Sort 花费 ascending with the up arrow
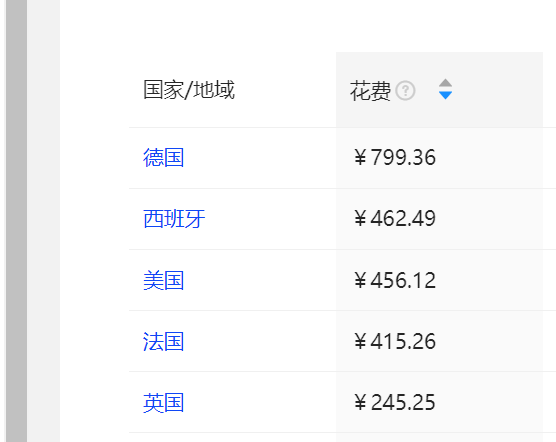This screenshot has width=556, height=442. coord(445,83)
